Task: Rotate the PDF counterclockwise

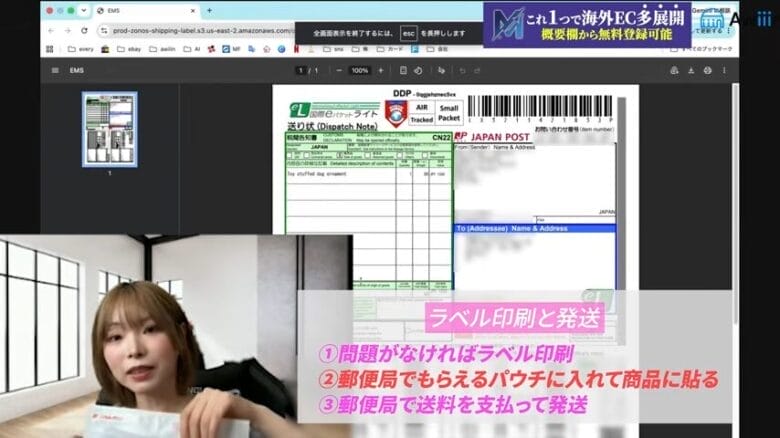Action: [x=418, y=71]
